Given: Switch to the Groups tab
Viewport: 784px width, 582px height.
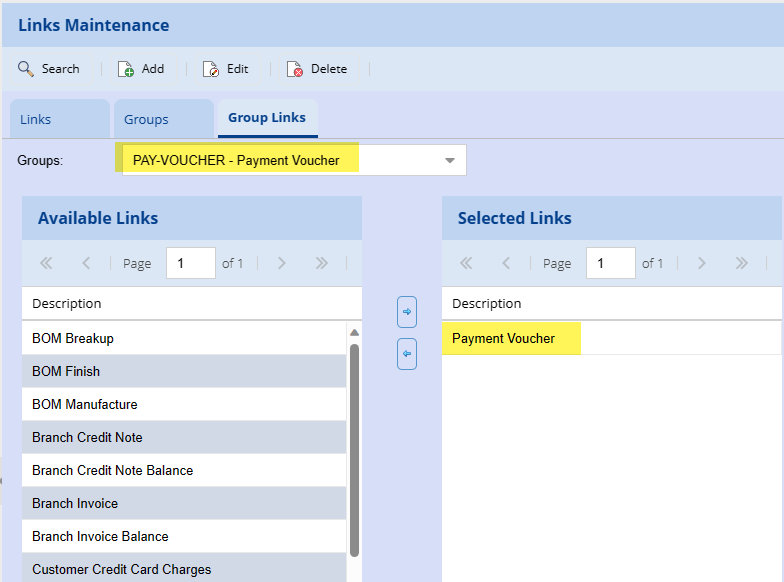Looking at the screenshot, I should [146, 119].
